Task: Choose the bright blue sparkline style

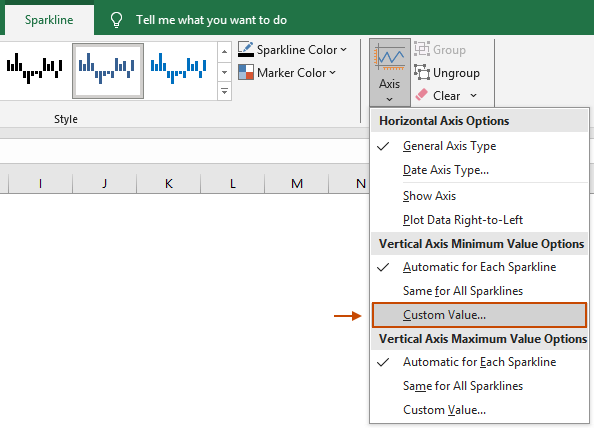Action: click(x=178, y=68)
